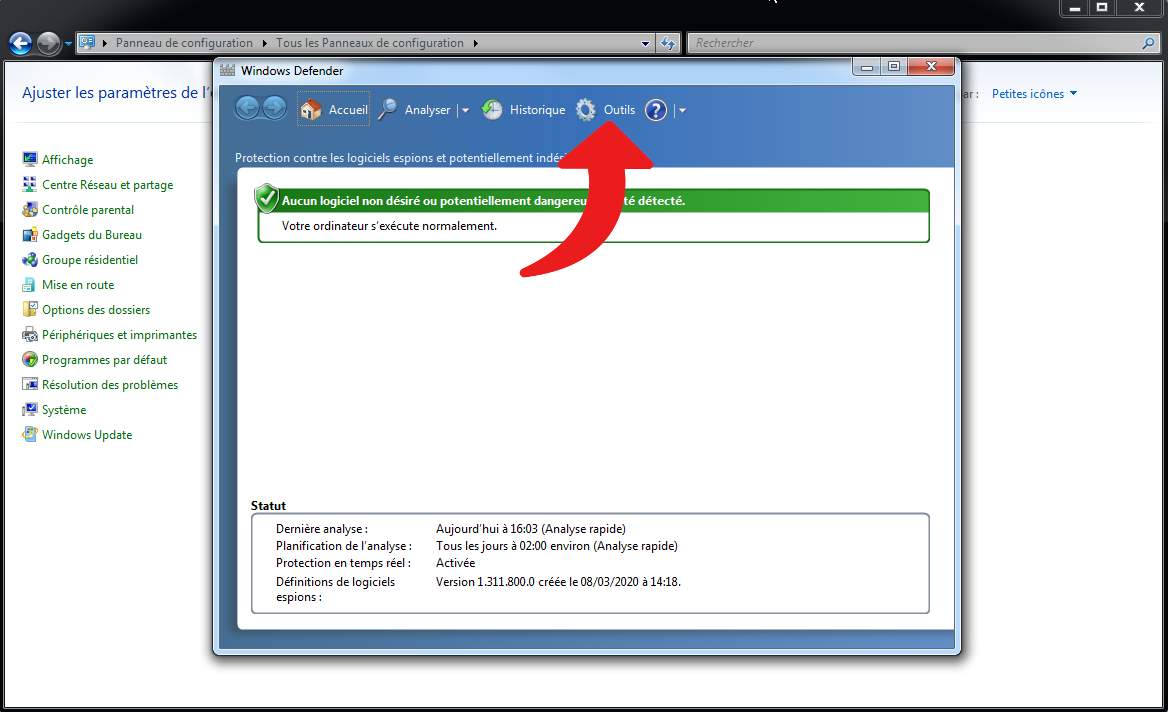This screenshot has height=712, width=1168.
Task: Click the Windows Defender title bar icon
Action: [228, 70]
